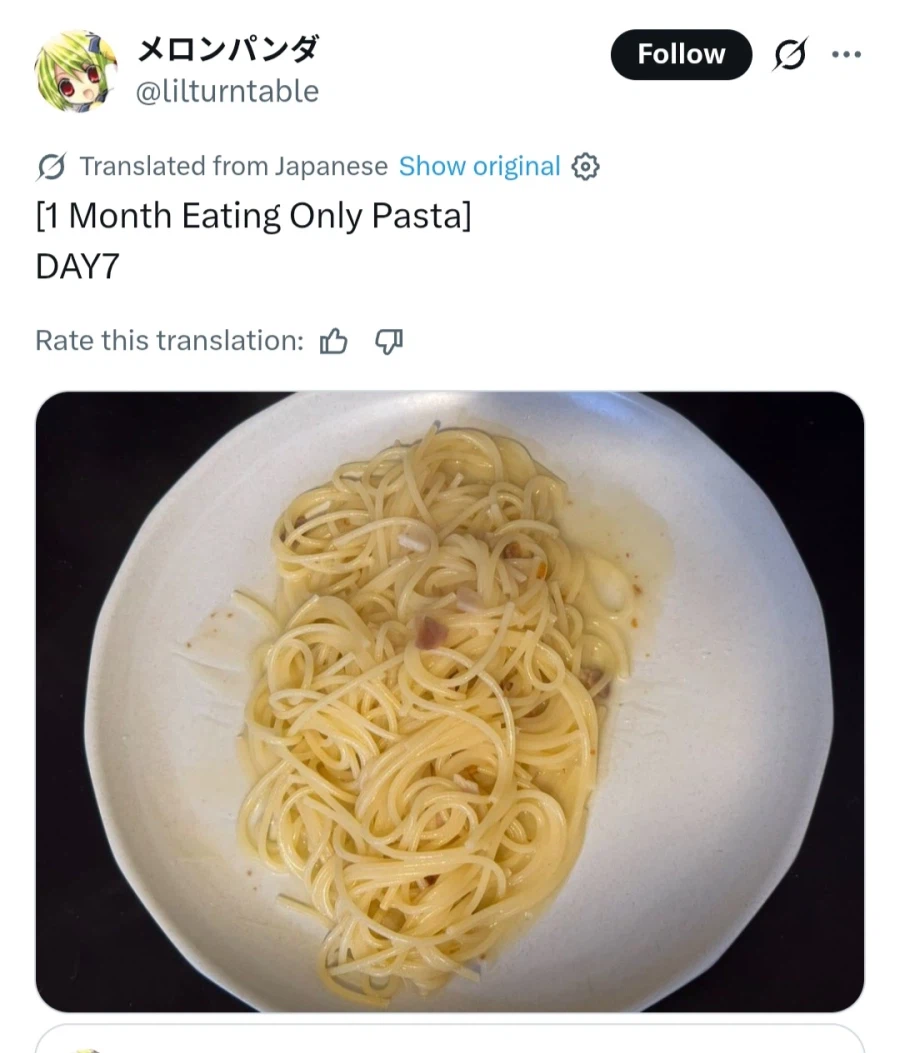Rate translation with thumbs down
Screen dimensions: 900x1053
point(388,342)
